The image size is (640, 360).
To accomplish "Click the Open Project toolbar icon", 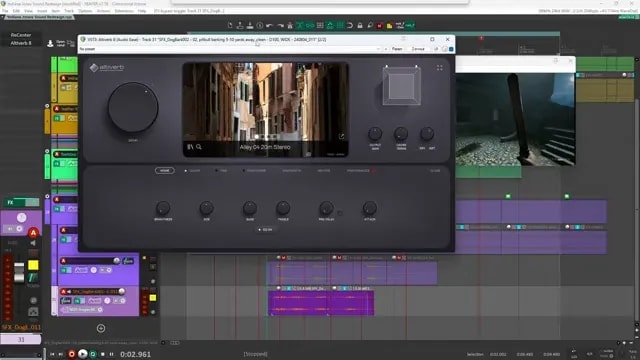I will pos(240,25).
